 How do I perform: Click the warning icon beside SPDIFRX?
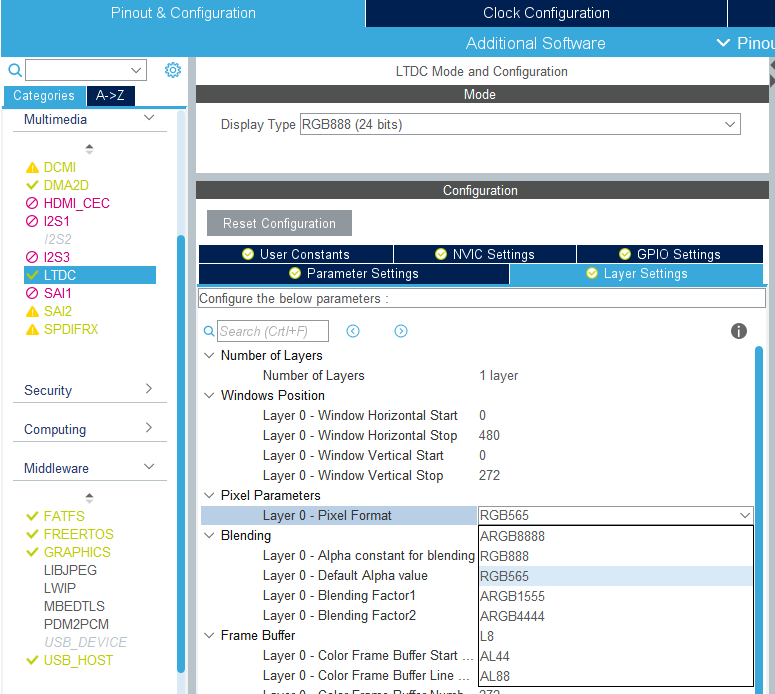tap(32, 329)
